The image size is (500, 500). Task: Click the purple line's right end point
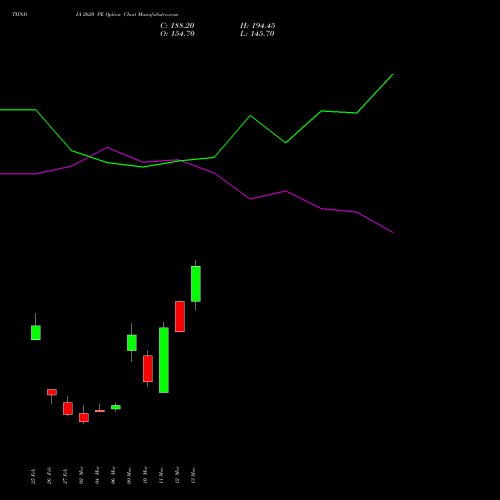[x=393, y=232]
